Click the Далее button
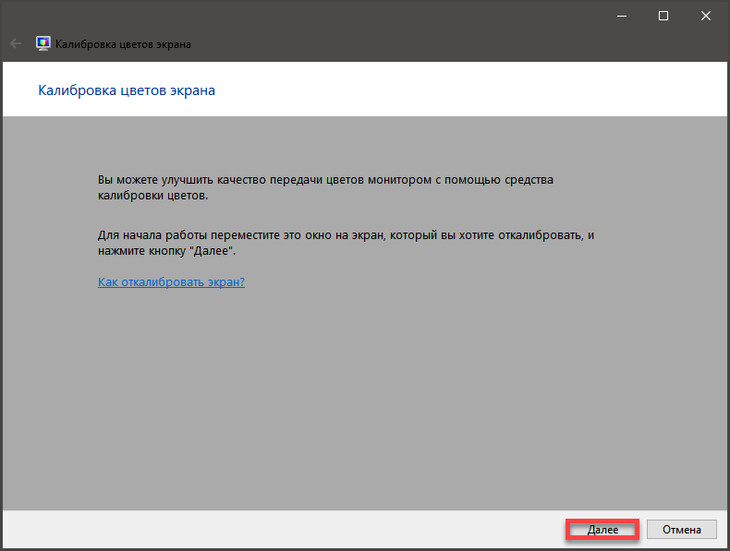 602,530
